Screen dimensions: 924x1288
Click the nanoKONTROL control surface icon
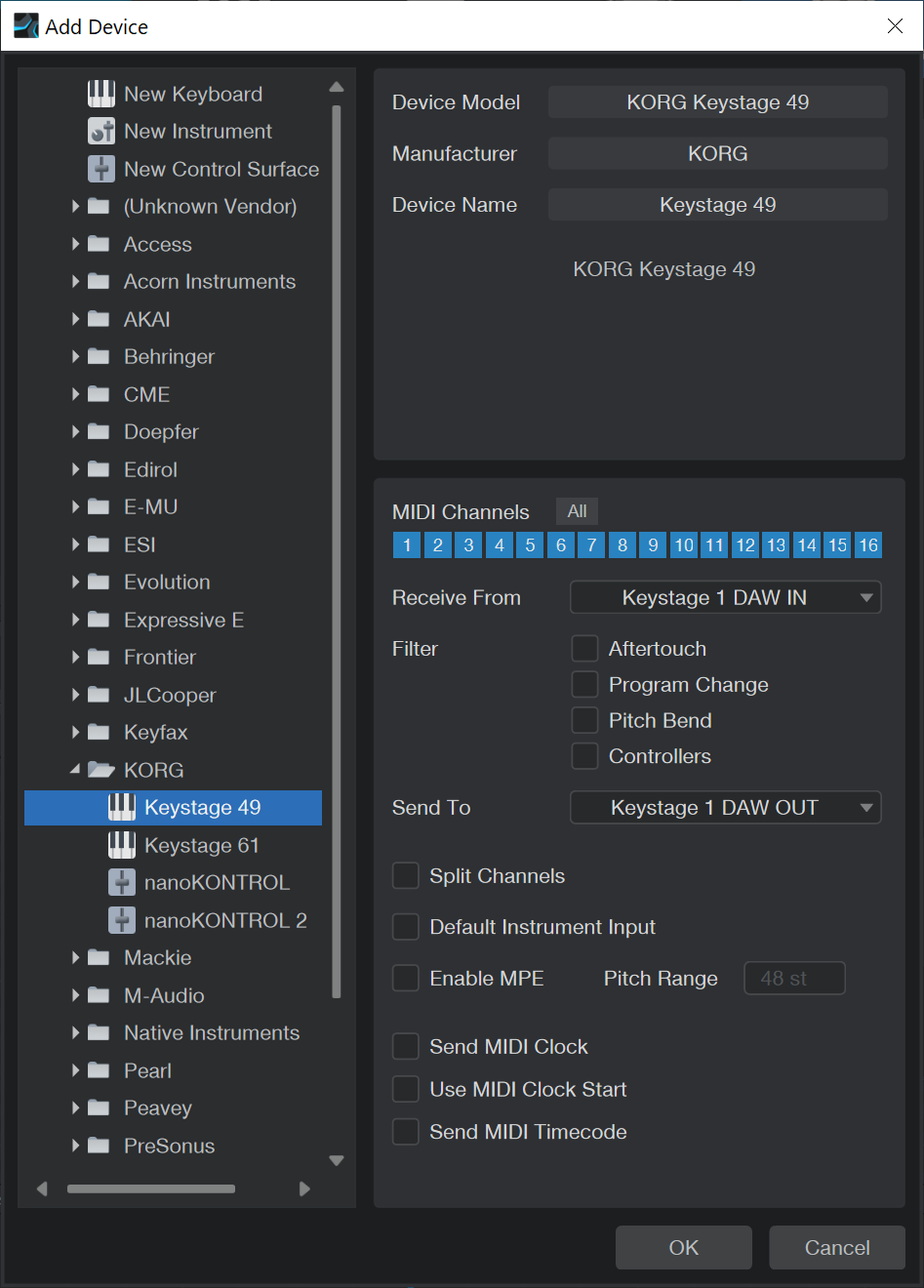[122, 882]
